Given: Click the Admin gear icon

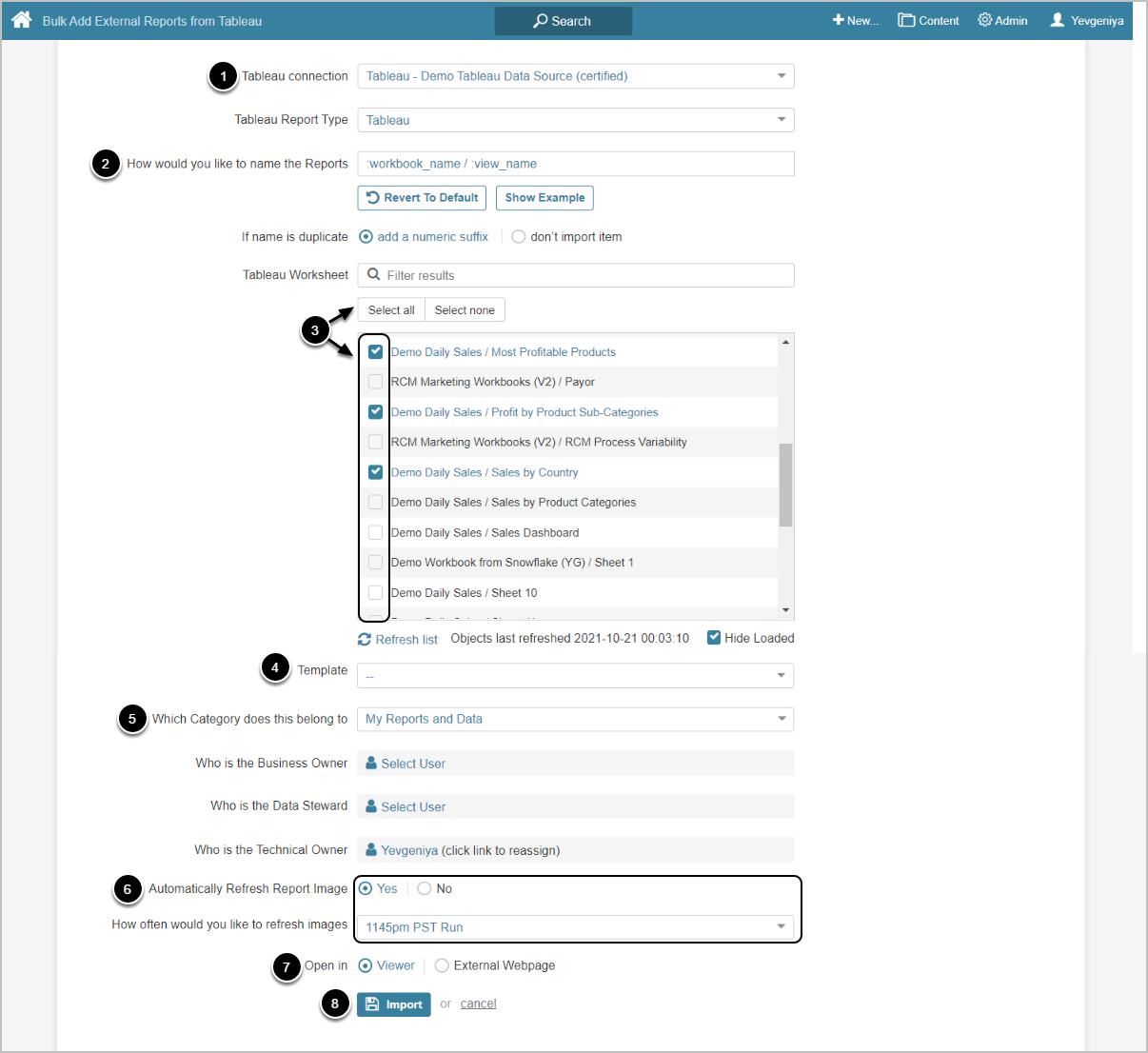Looking at the screenshot, I should tap(985, 20).
